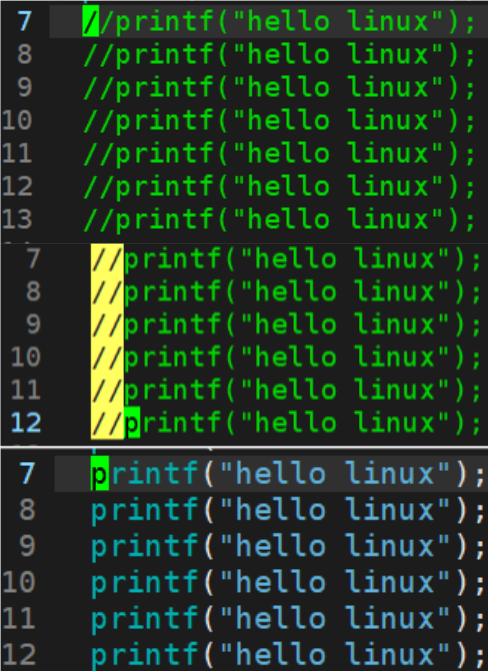Click commented printf on line 8 in the unhighlighted commented snippet
Viewport: 489px width, 671px height.
point(279,54)
